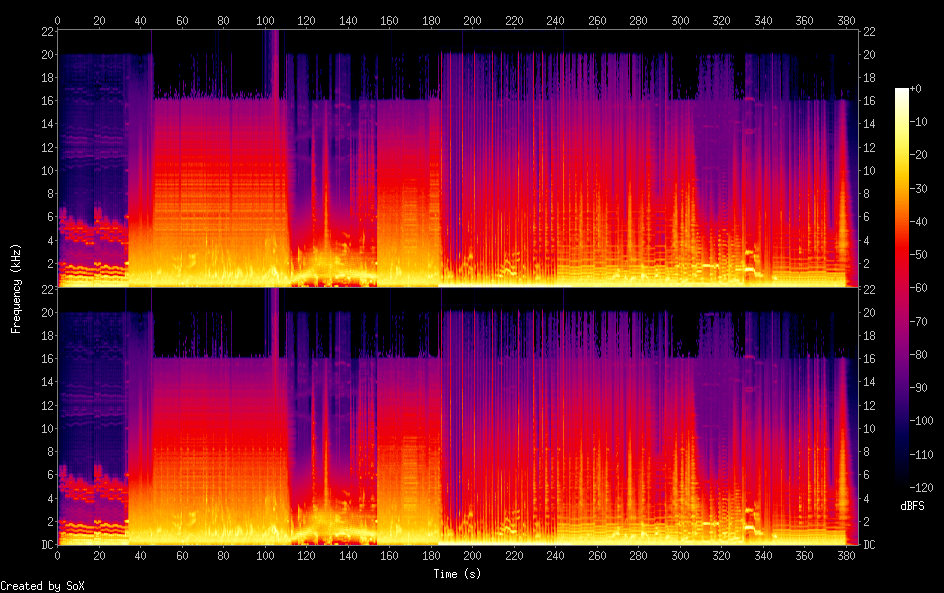Click the "+0" color scale label
The height and width of the screenshot is (593, 944).
click(x=915, y=88)
